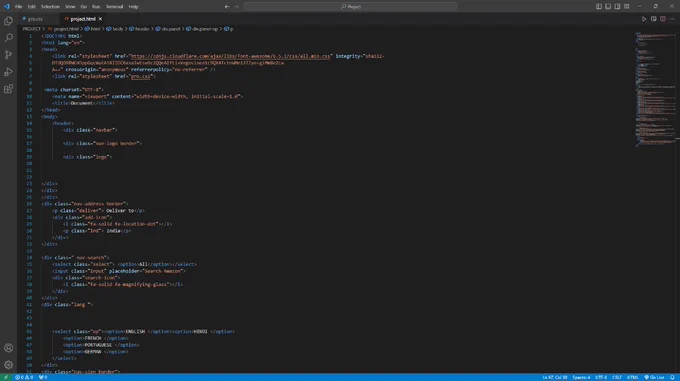Go back with the navigation arrow

click(227, 7)
